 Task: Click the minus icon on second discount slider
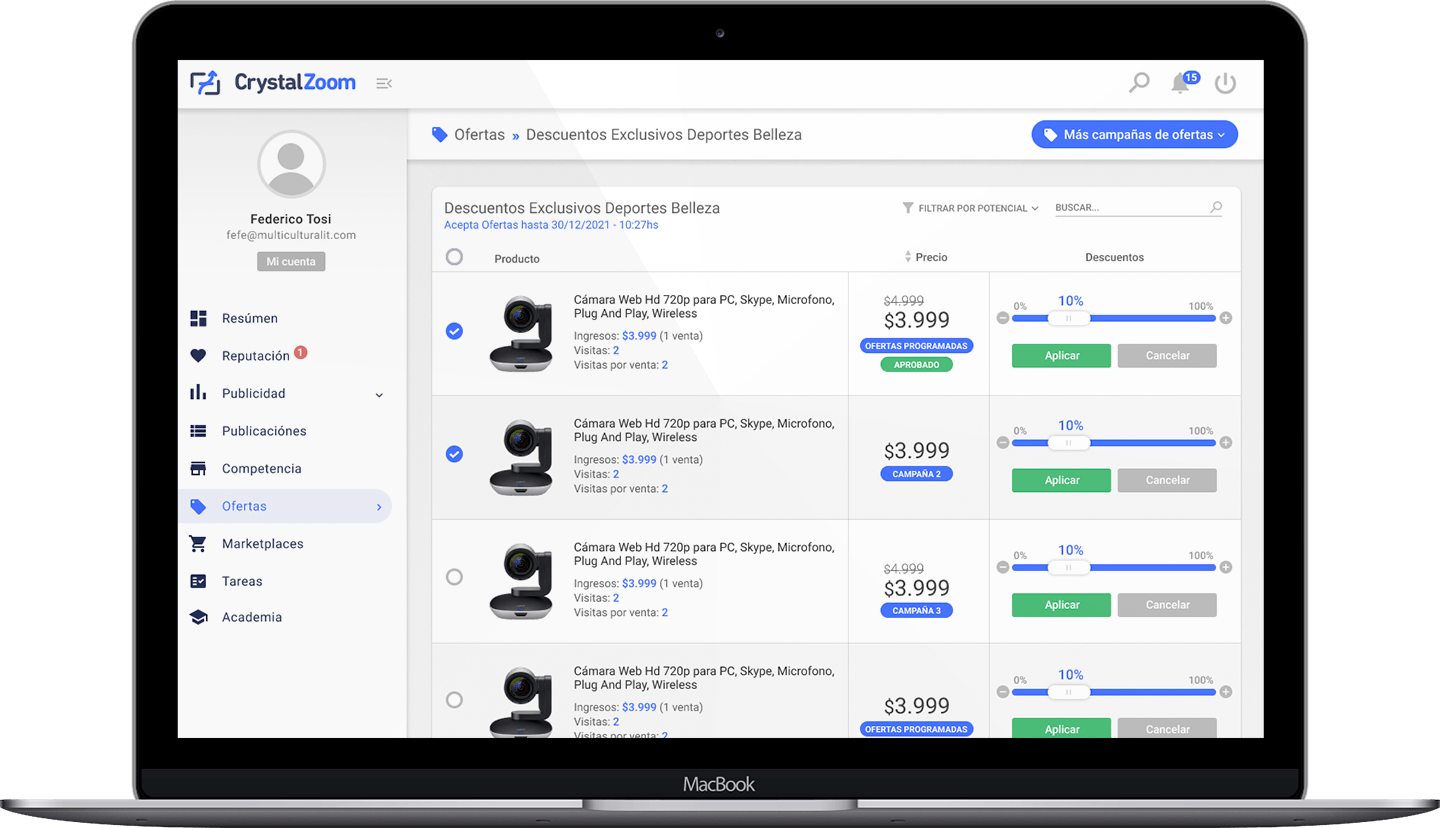point(1003,443)
